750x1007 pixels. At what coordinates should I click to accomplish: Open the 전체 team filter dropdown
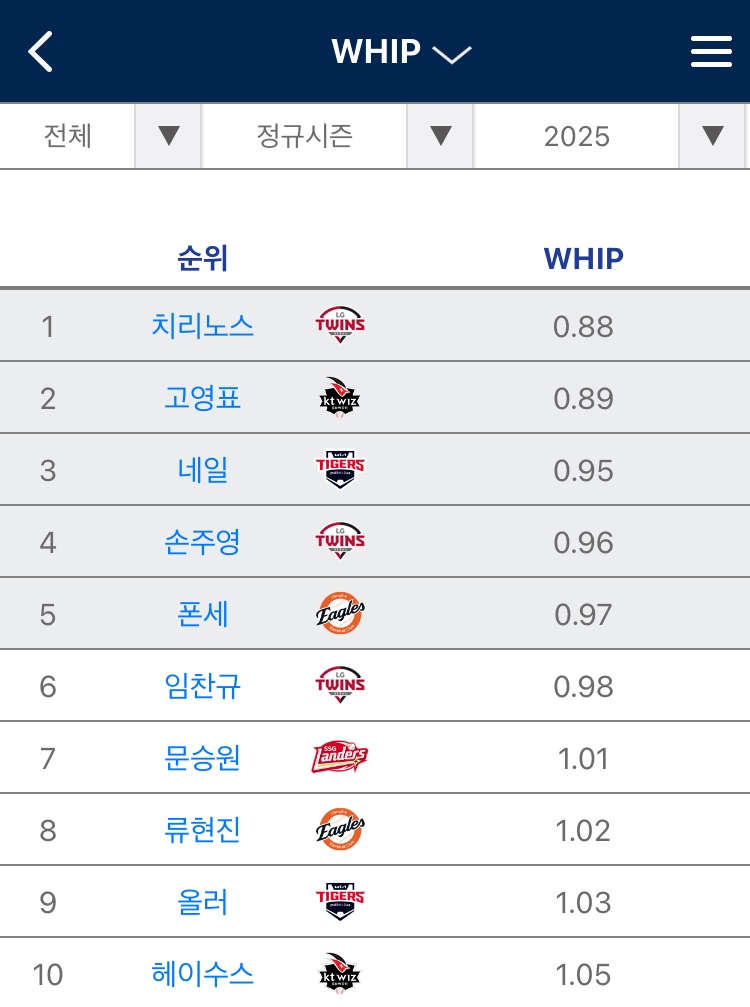[101, 136]
